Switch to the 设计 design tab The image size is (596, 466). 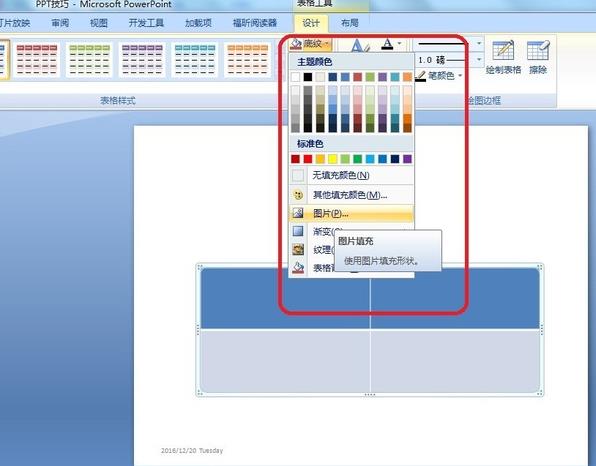311,23
